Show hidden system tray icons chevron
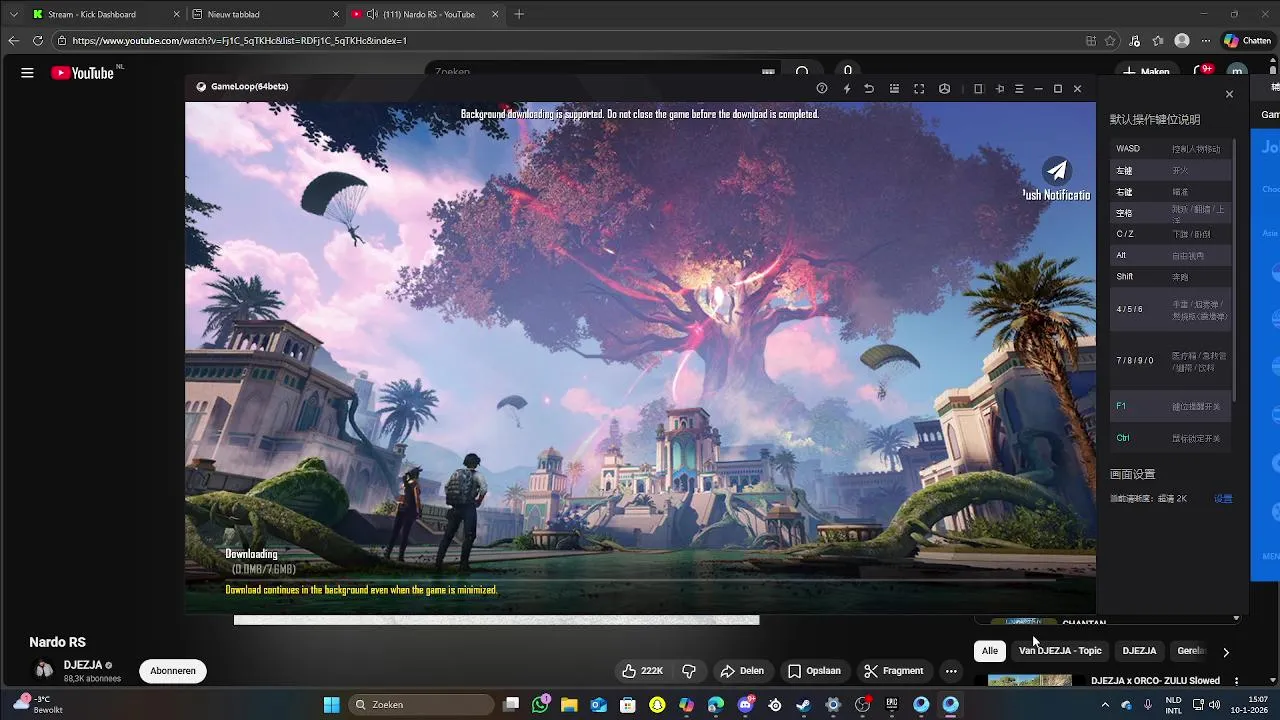 coord(1105,705)
